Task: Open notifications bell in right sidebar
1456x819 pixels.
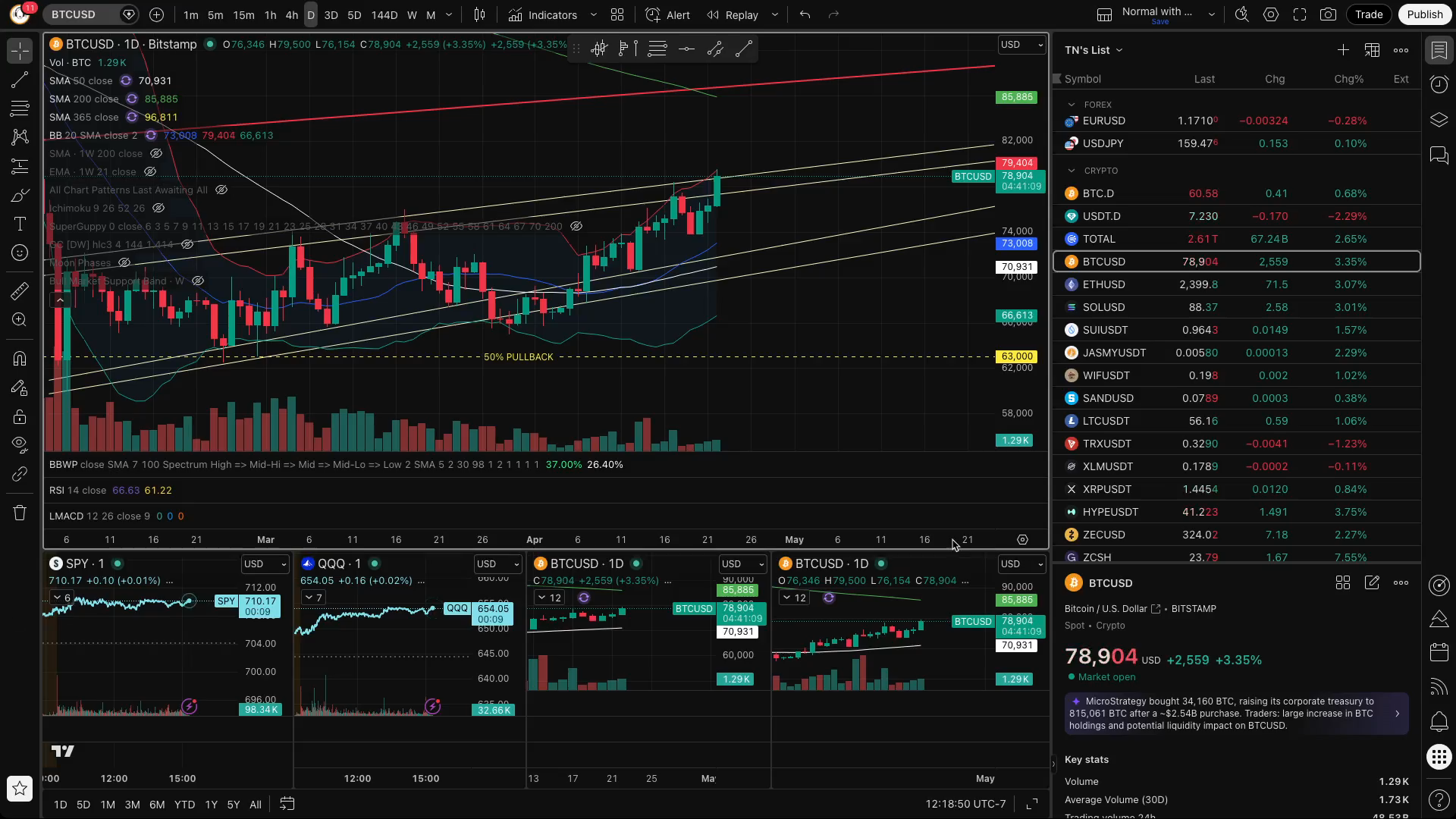Action: click(x=1439, y=721)
